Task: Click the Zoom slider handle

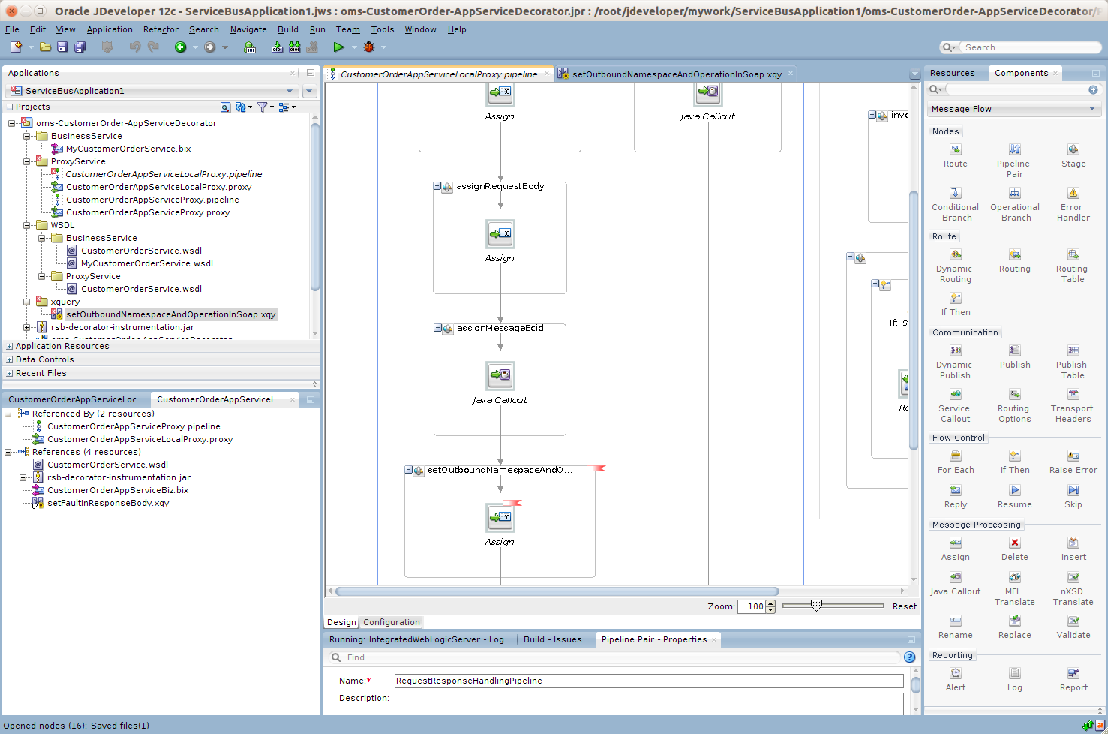Action: (817, 605)
